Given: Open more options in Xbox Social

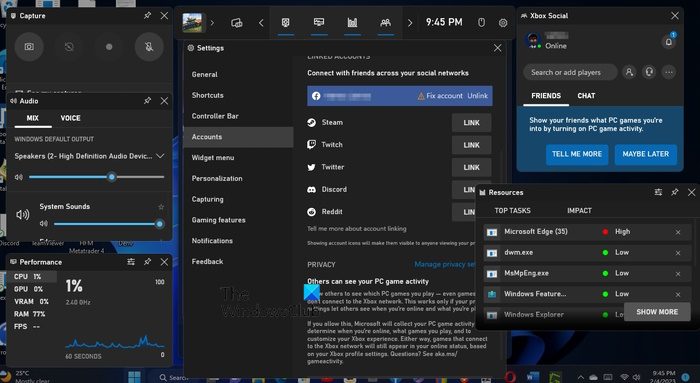Looking at the screenshot, I should pos(669,72).
